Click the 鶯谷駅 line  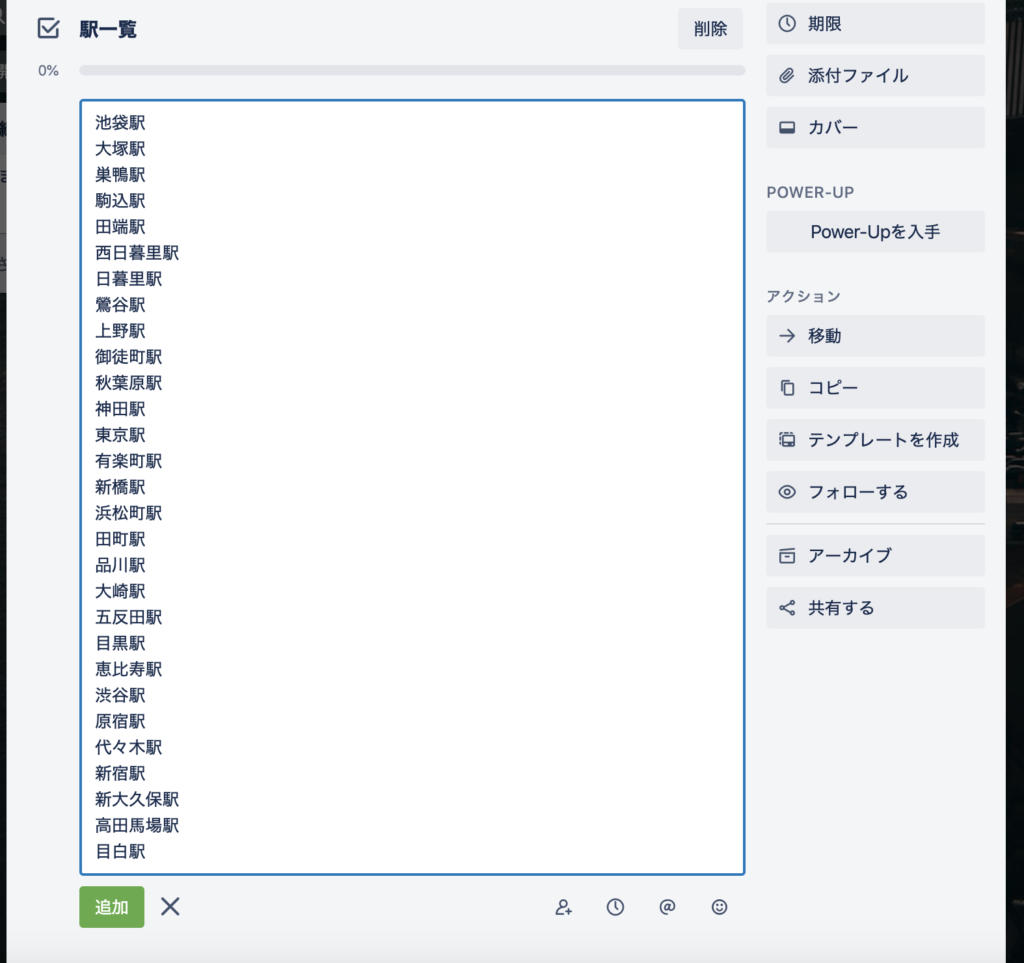(x=120, y=305)
